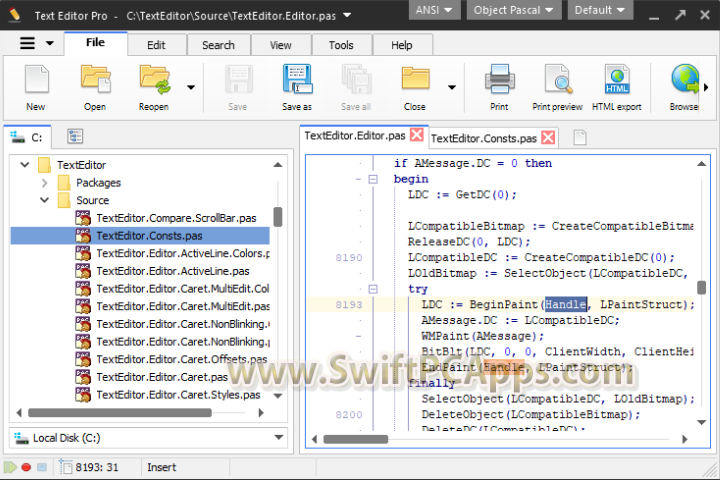
Task: Click the Packages folder label
Action: (98, 183)
